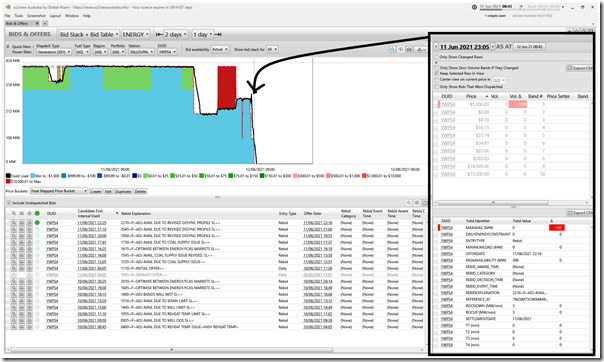The image size is (604, 362).
Task: Open the Fuel Type (All) dropdown
Action: (x=82, y=52)
